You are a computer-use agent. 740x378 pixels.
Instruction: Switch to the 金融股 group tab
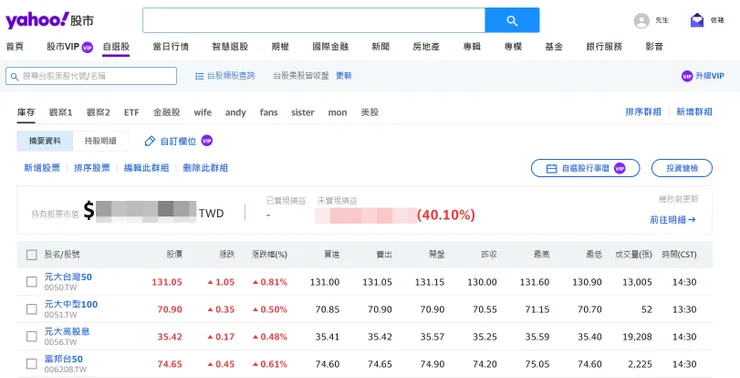167,112
